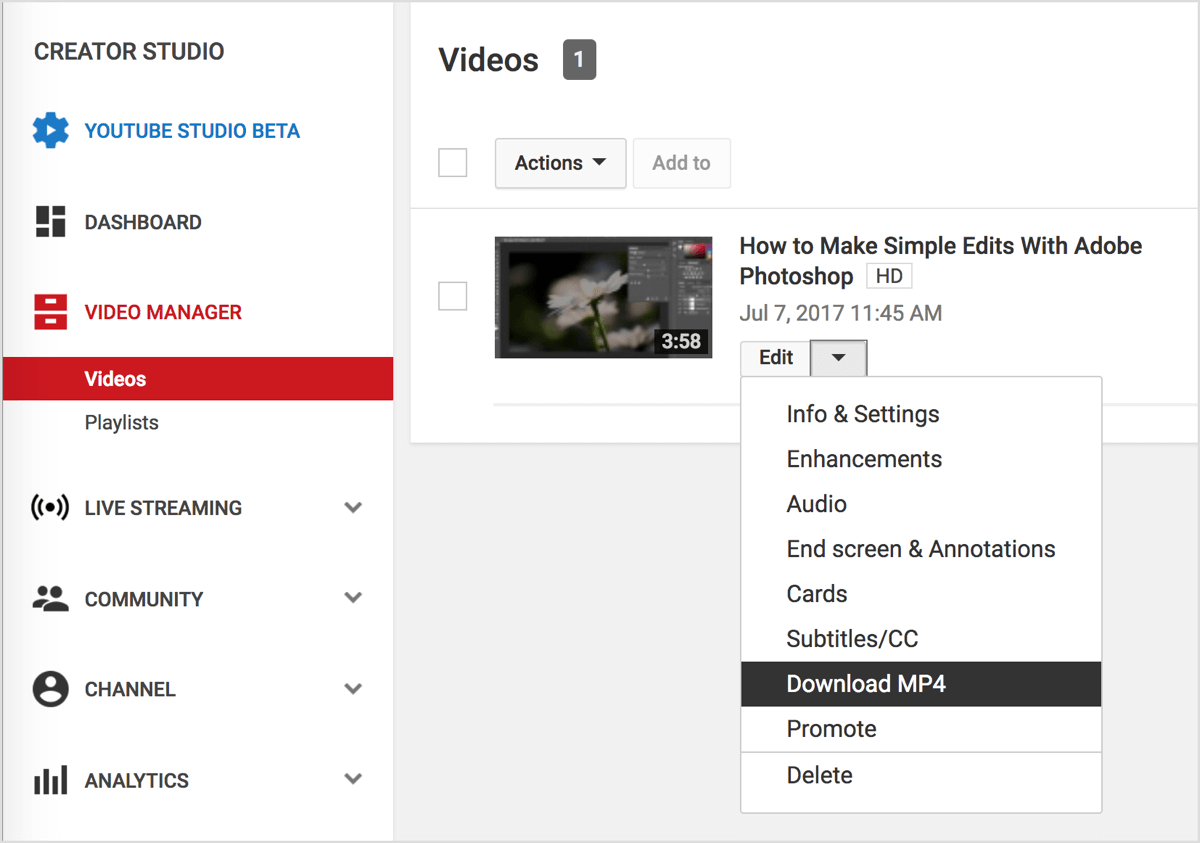
Task: Choose End screen & Annotations
Action: pyautogui.click(x=921, y=549)
